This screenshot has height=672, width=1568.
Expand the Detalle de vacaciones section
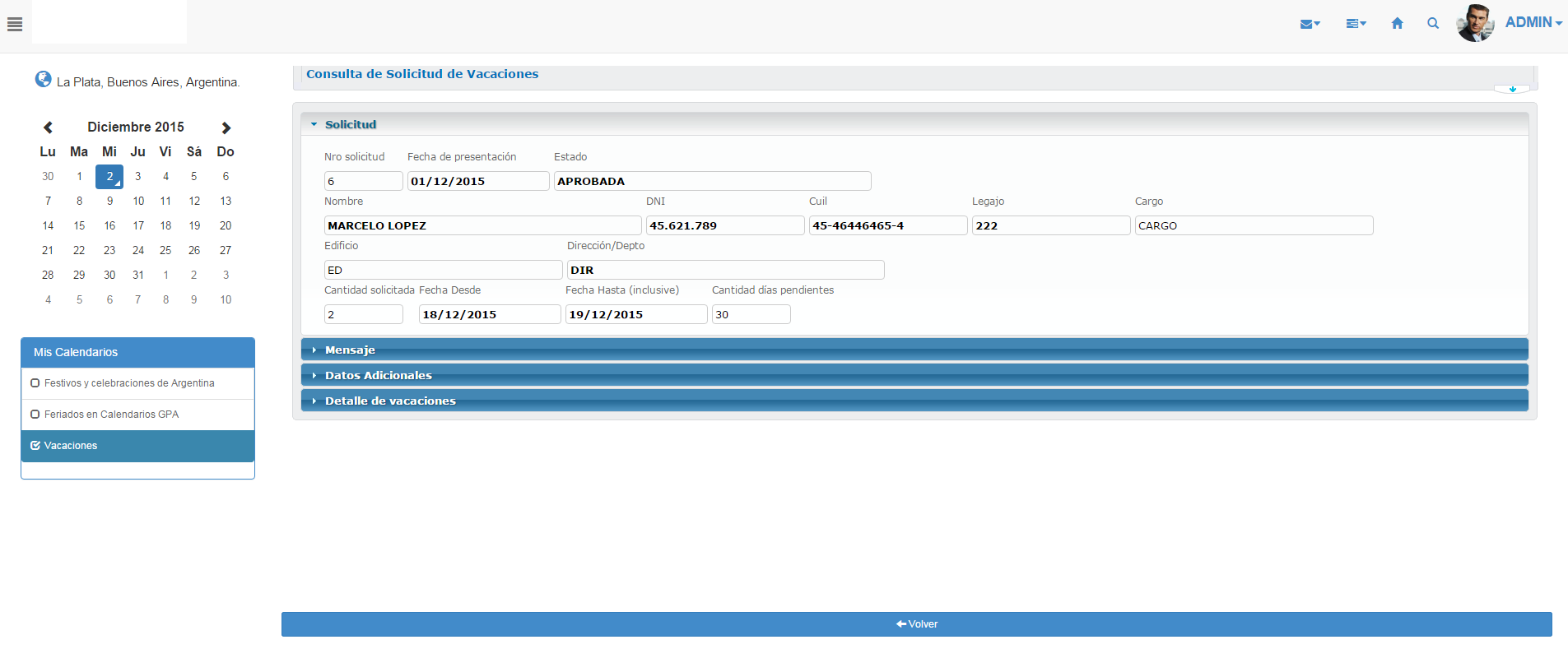914,401
